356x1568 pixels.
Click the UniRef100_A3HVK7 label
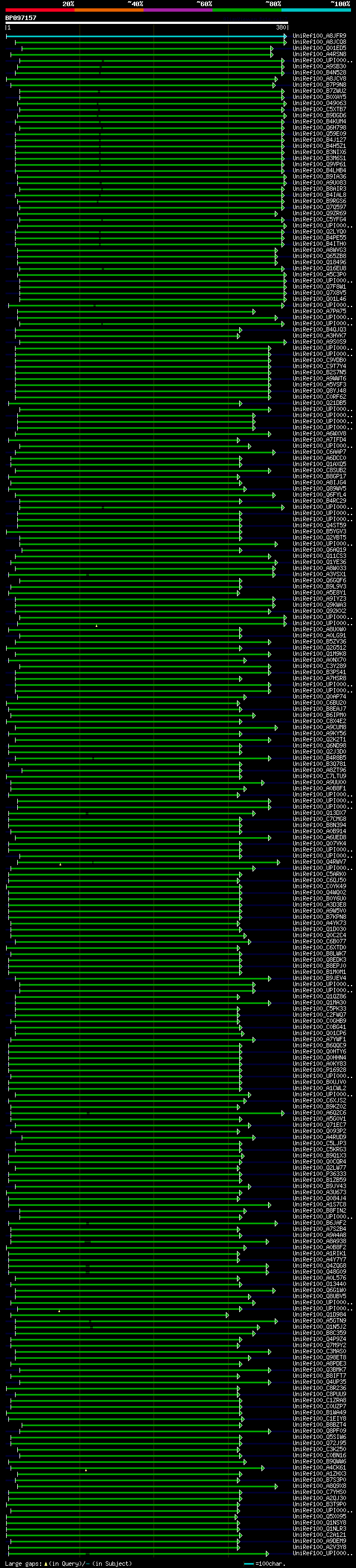pyautogui.click(x=319, y=336)
